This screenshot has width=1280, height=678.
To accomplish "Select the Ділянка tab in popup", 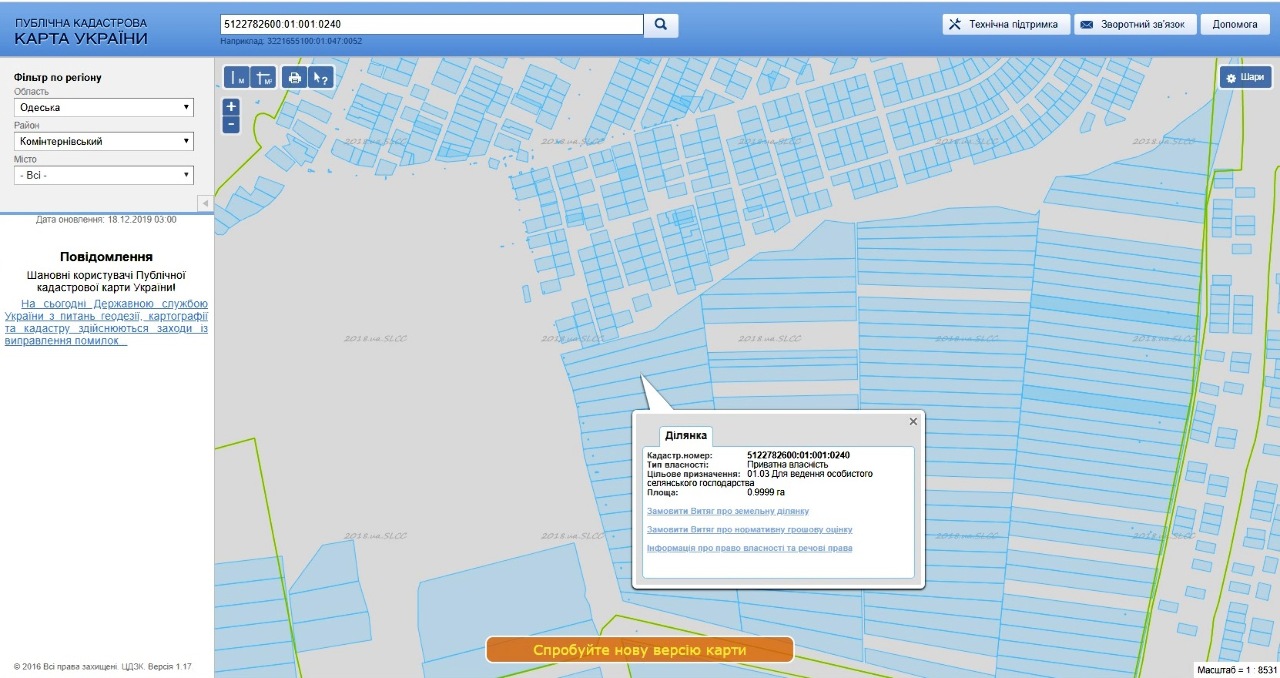I will pyautogui.click(x=686, y=436).
